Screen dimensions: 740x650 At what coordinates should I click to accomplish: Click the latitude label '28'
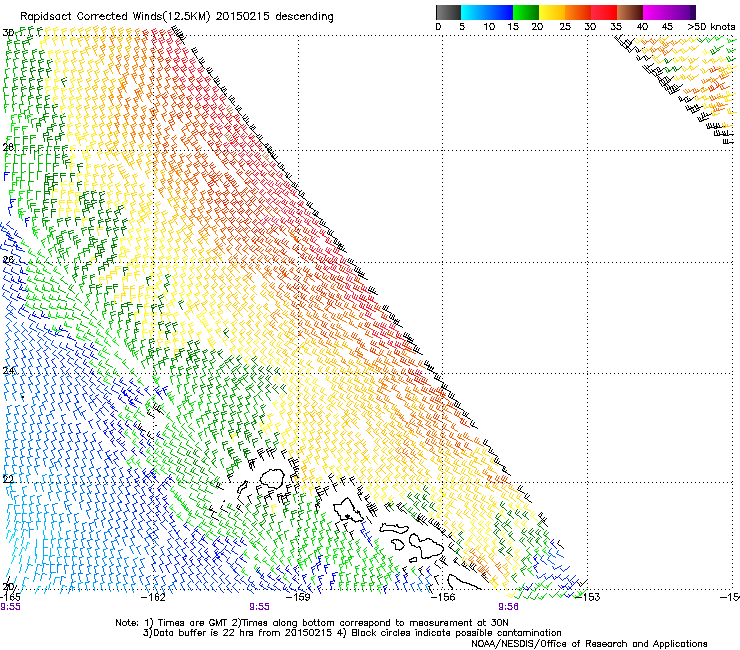(x=8, y=147)
